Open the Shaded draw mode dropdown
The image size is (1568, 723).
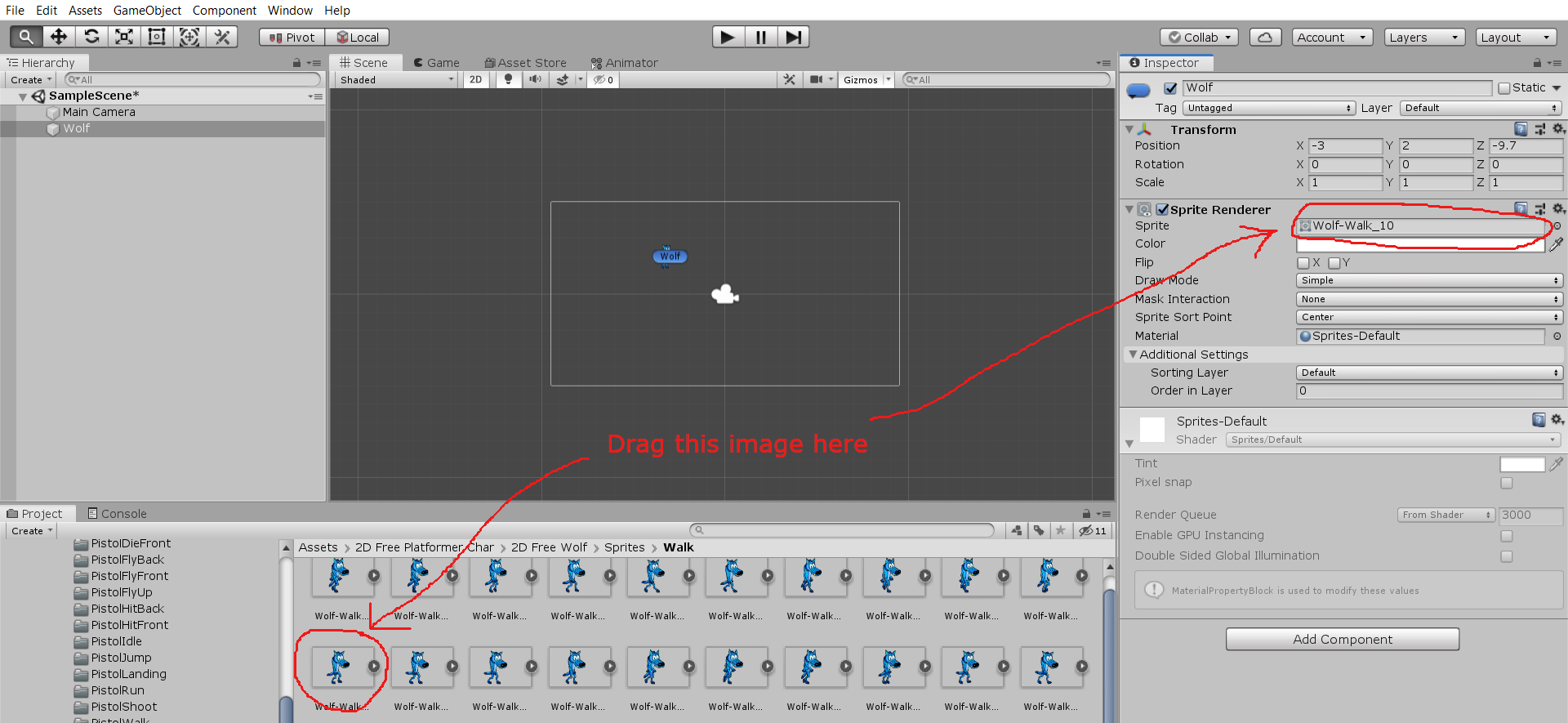pyautogui.click(x=397, y=80)
